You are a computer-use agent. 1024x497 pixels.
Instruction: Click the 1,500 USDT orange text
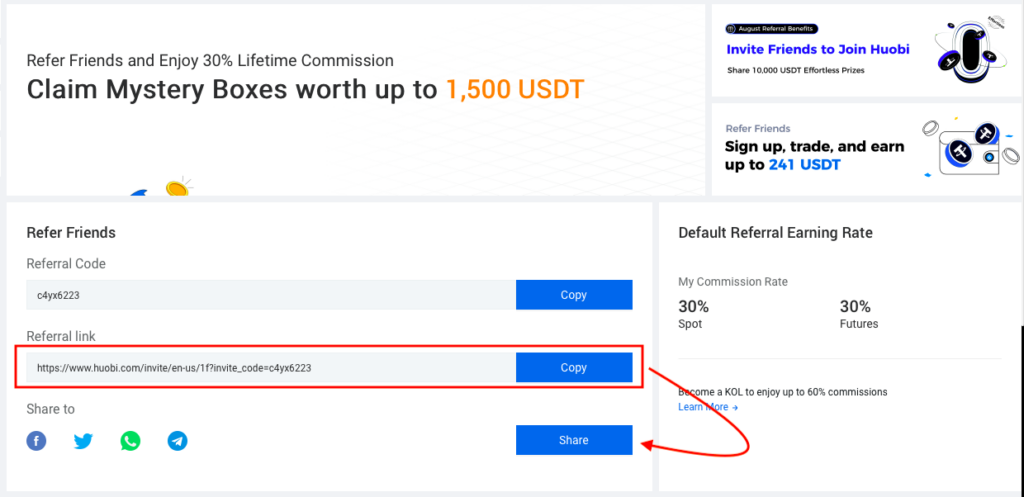point(515,89)
